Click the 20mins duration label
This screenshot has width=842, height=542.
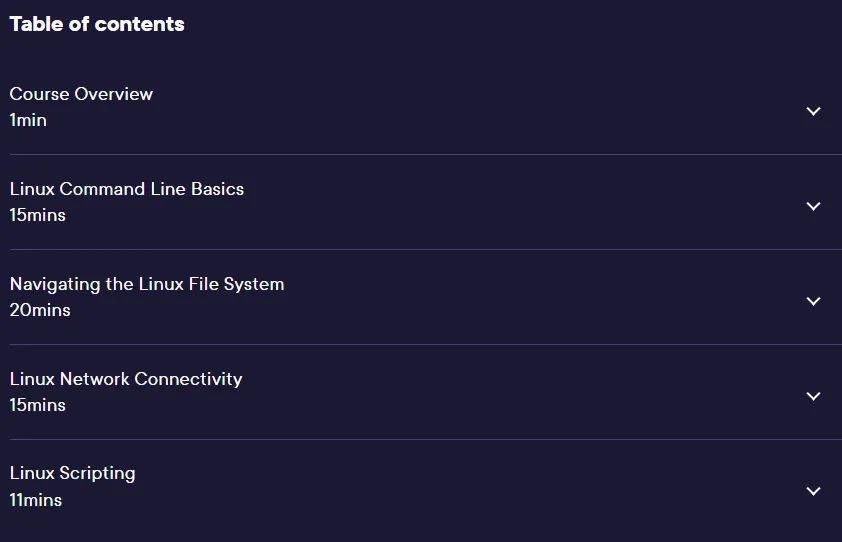pos(40,310)
